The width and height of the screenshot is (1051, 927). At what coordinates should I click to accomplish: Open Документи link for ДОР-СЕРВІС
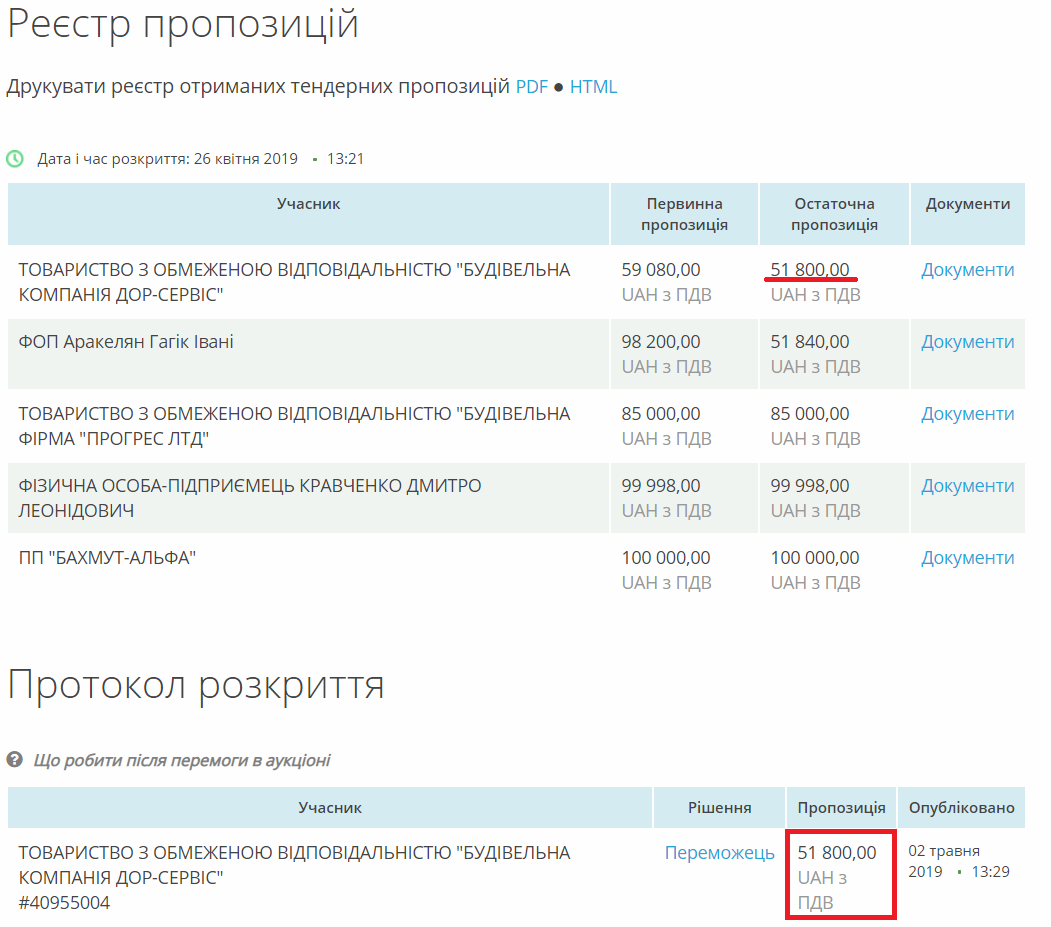[x=967, y=270]
